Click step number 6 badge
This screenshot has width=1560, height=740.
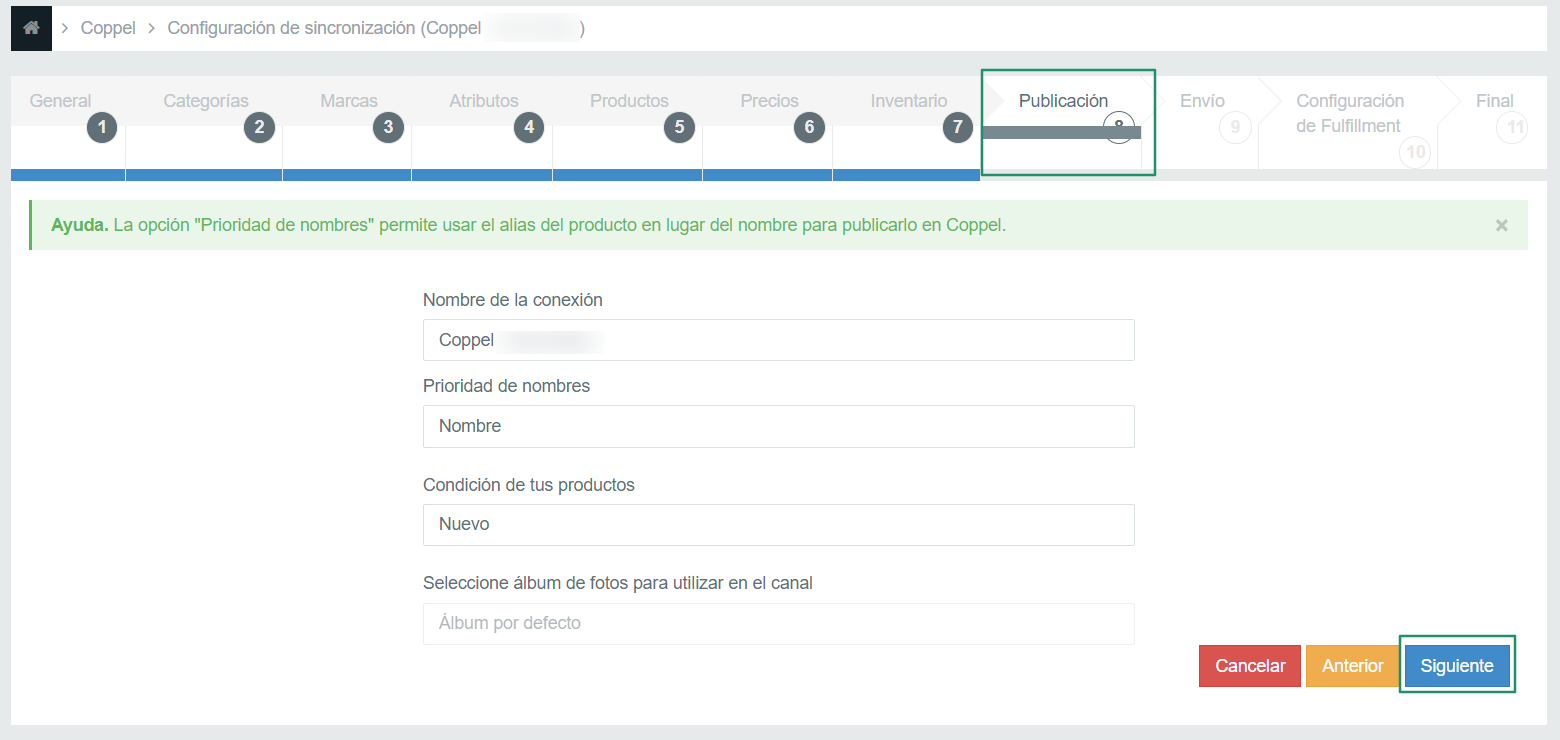[x=809, y=127]
